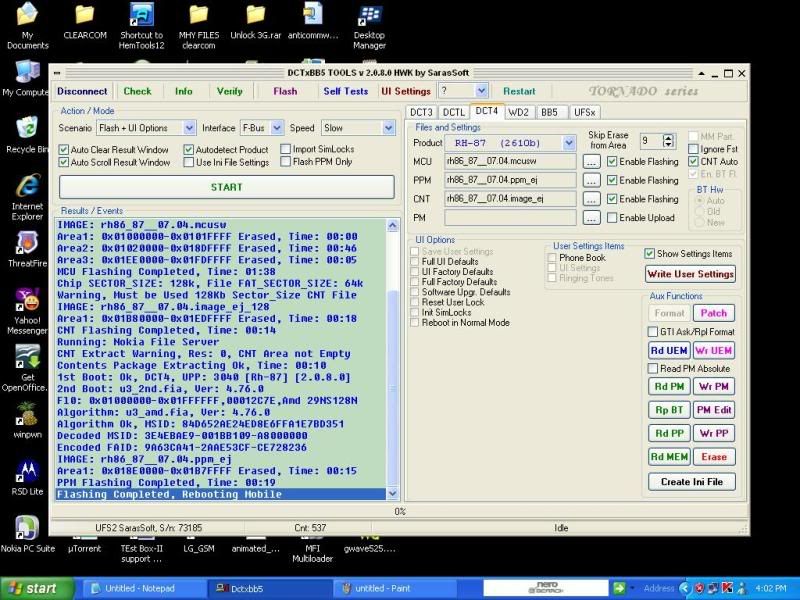Click Verify in the top toolbar

coord(230,91)
